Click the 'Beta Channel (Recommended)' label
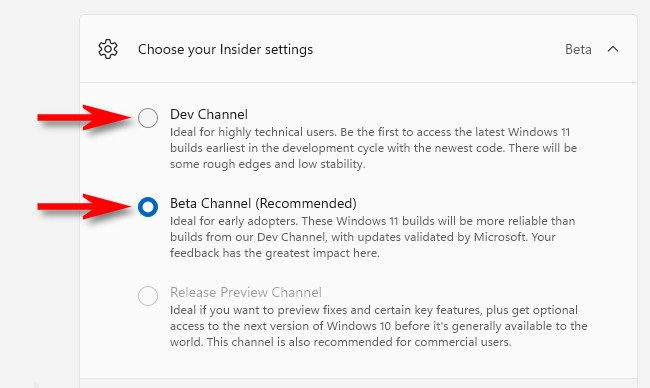Screen dimensions: 650x388 [263, 204]
